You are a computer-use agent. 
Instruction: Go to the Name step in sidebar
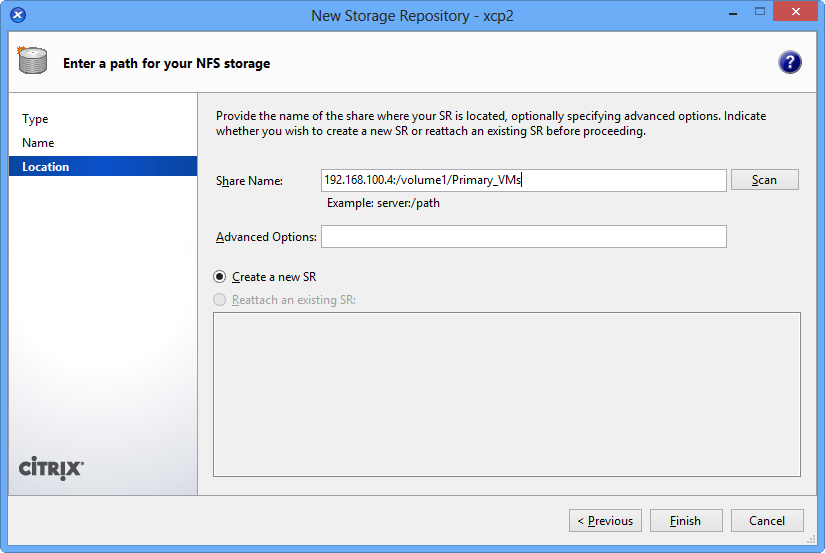38,143
